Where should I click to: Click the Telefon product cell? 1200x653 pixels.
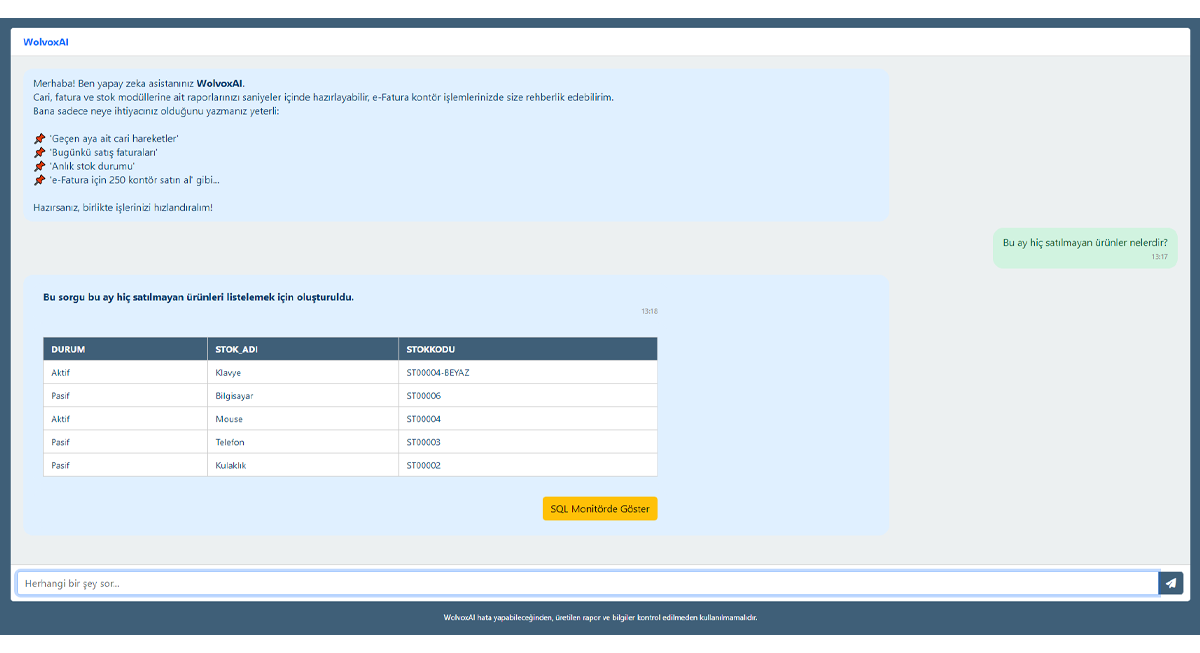coord(230,442)
